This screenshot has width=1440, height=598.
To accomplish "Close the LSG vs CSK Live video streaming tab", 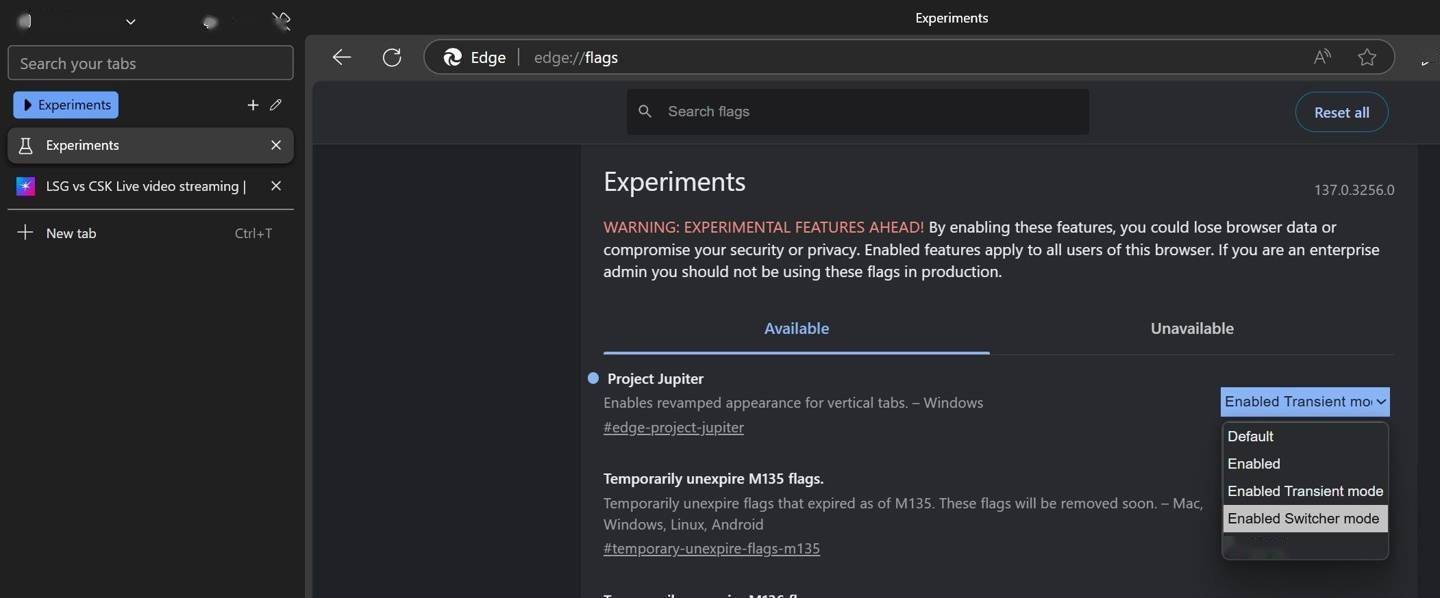I will coord(276,186).
